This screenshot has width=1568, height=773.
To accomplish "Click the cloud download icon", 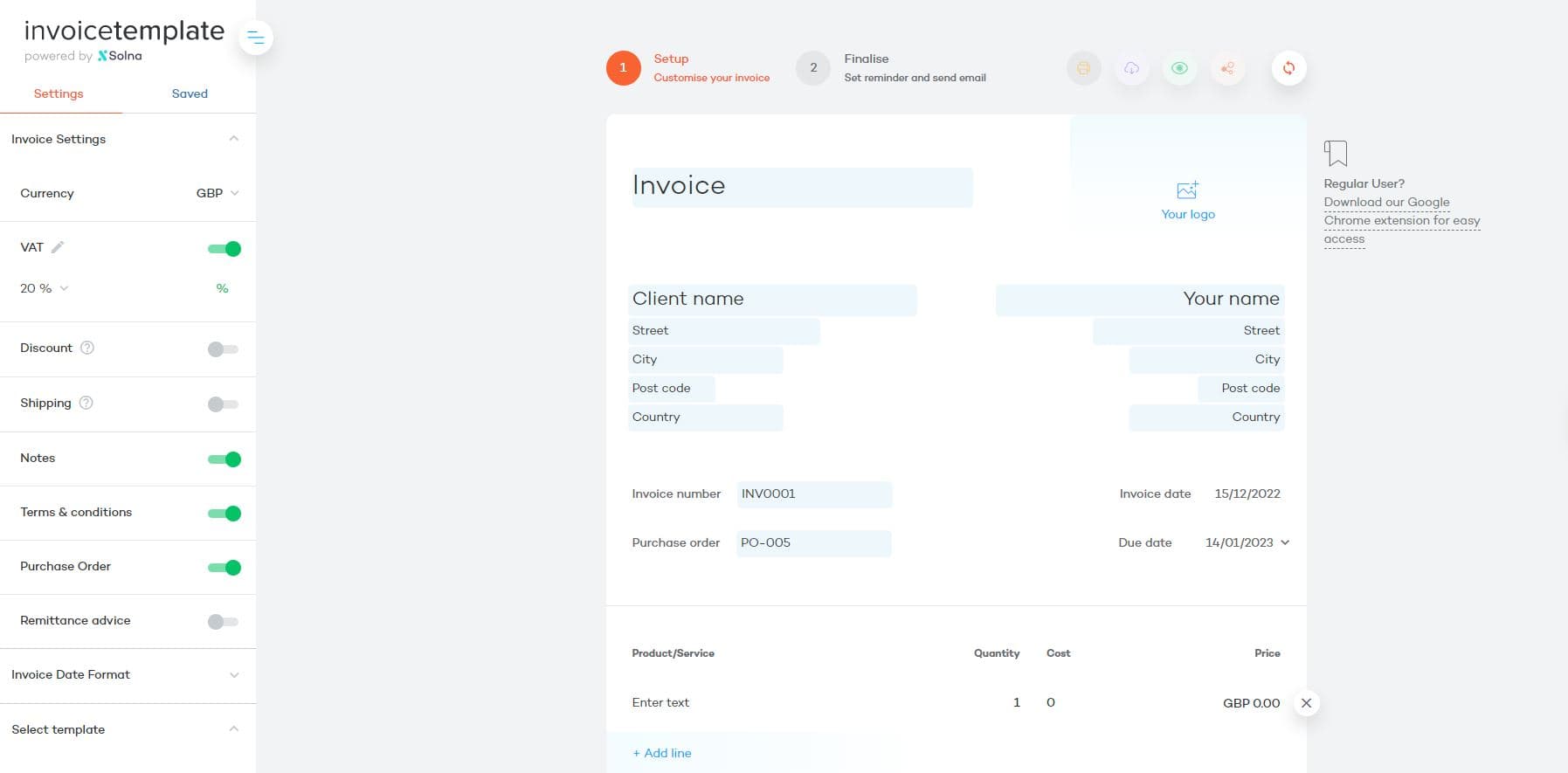I will click(x=1131, y=68).
